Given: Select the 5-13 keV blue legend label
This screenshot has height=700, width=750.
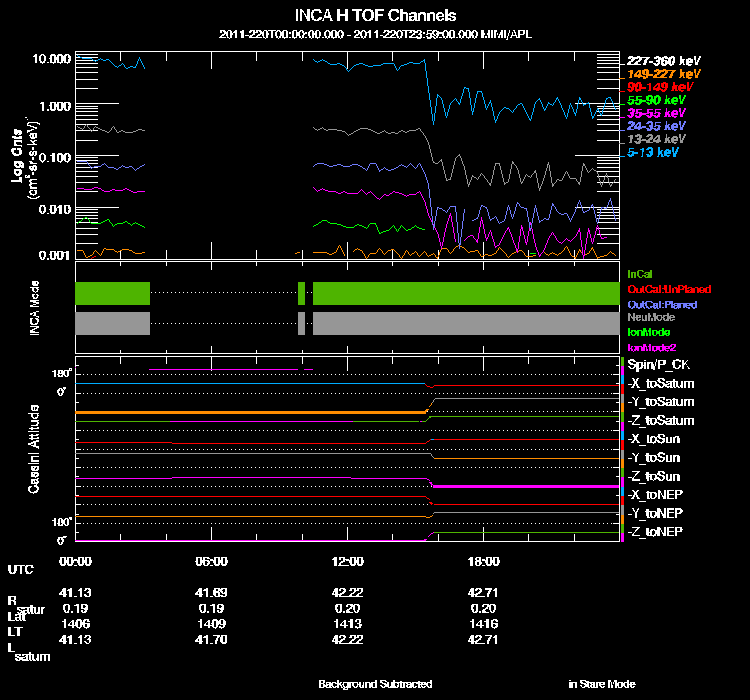Looking at the screenshot, I should (653, 153).
